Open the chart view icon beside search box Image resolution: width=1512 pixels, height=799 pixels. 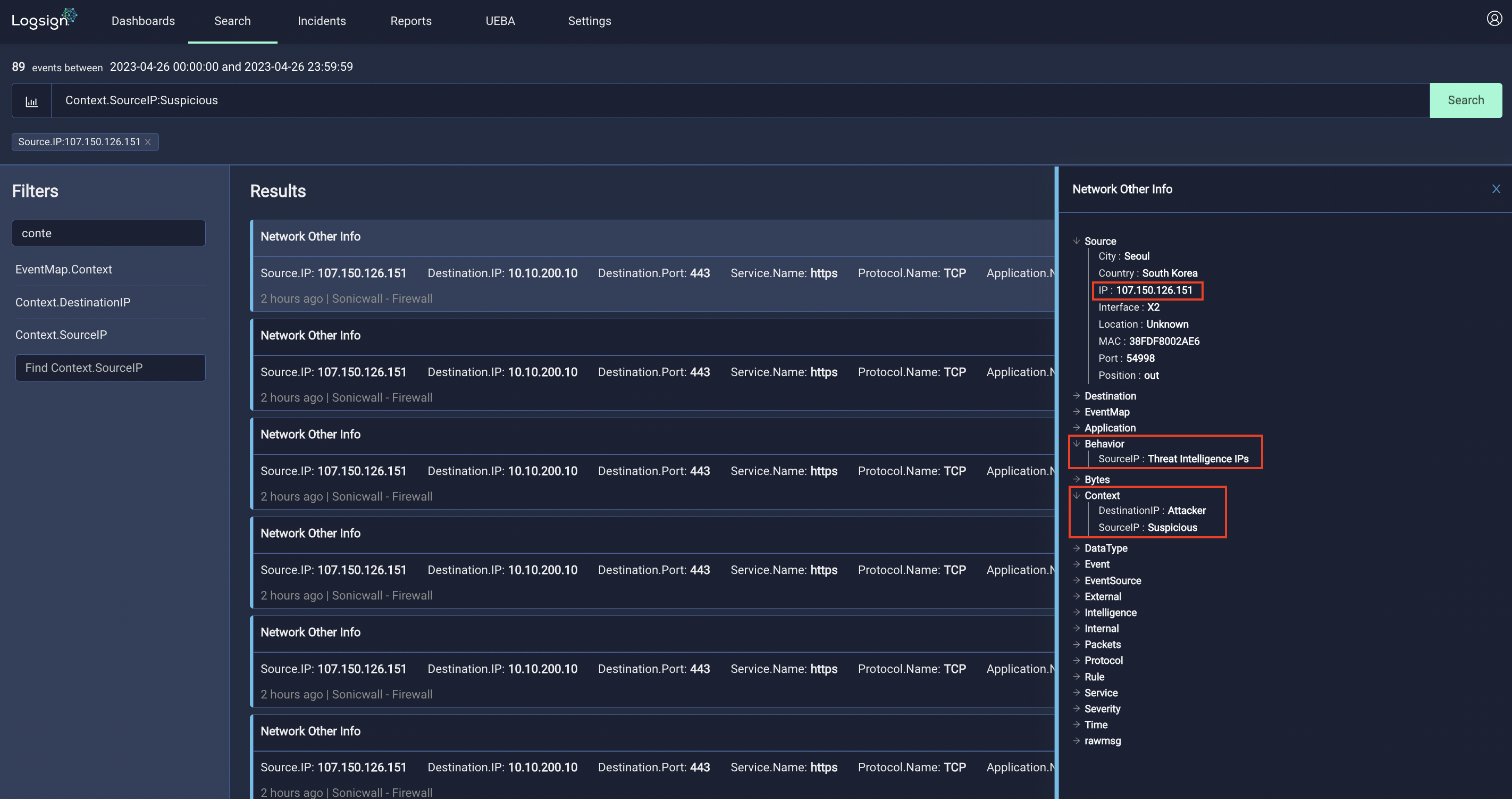click(32, 101)
